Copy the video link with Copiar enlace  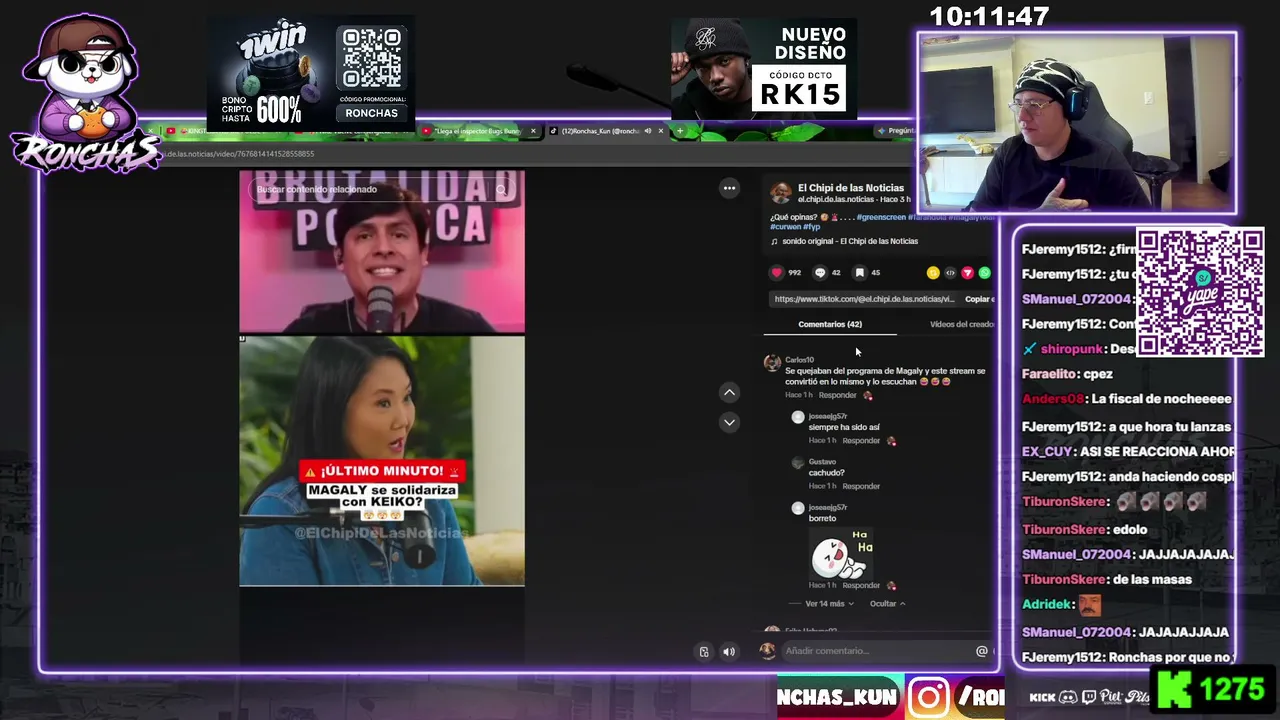(x=979, y=299)
